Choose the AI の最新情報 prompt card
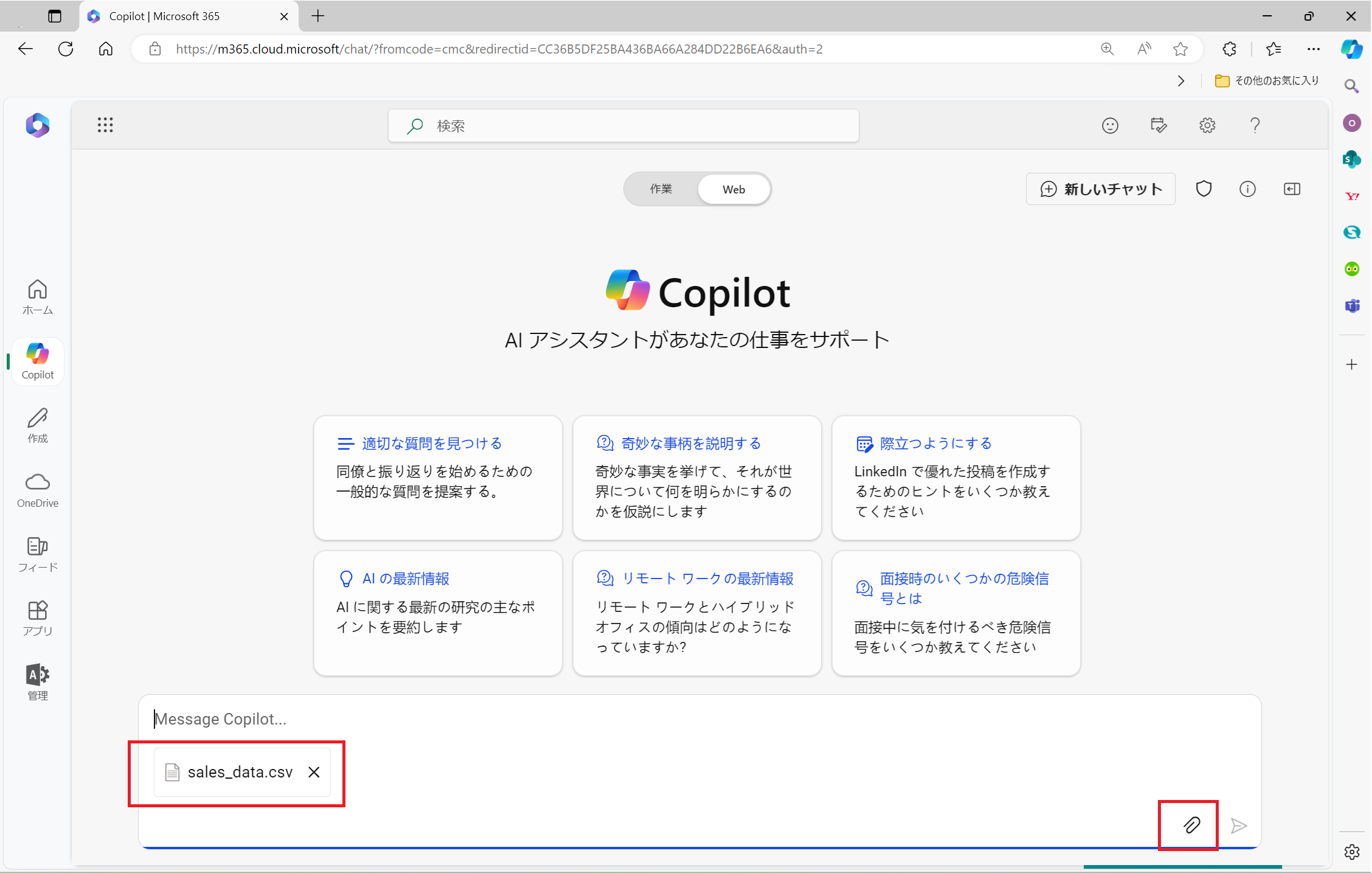Image resolution: width=1372 pixels, height=873 pixels. pyautogui.click(x=438, y=613)
